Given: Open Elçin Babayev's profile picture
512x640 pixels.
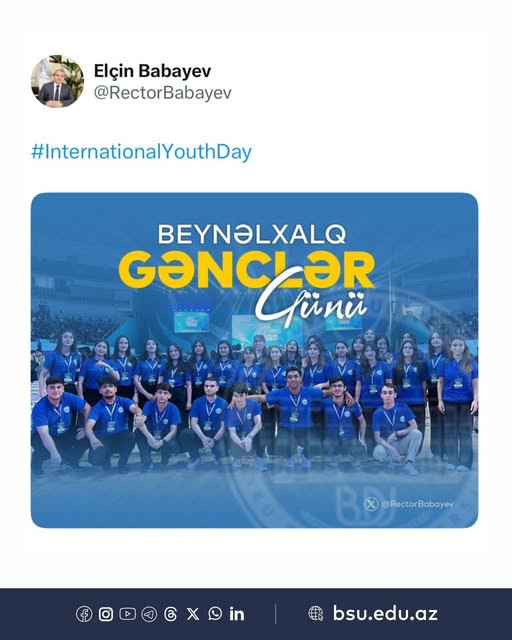Looking at the screenshot, I should (x=57, y=81).
